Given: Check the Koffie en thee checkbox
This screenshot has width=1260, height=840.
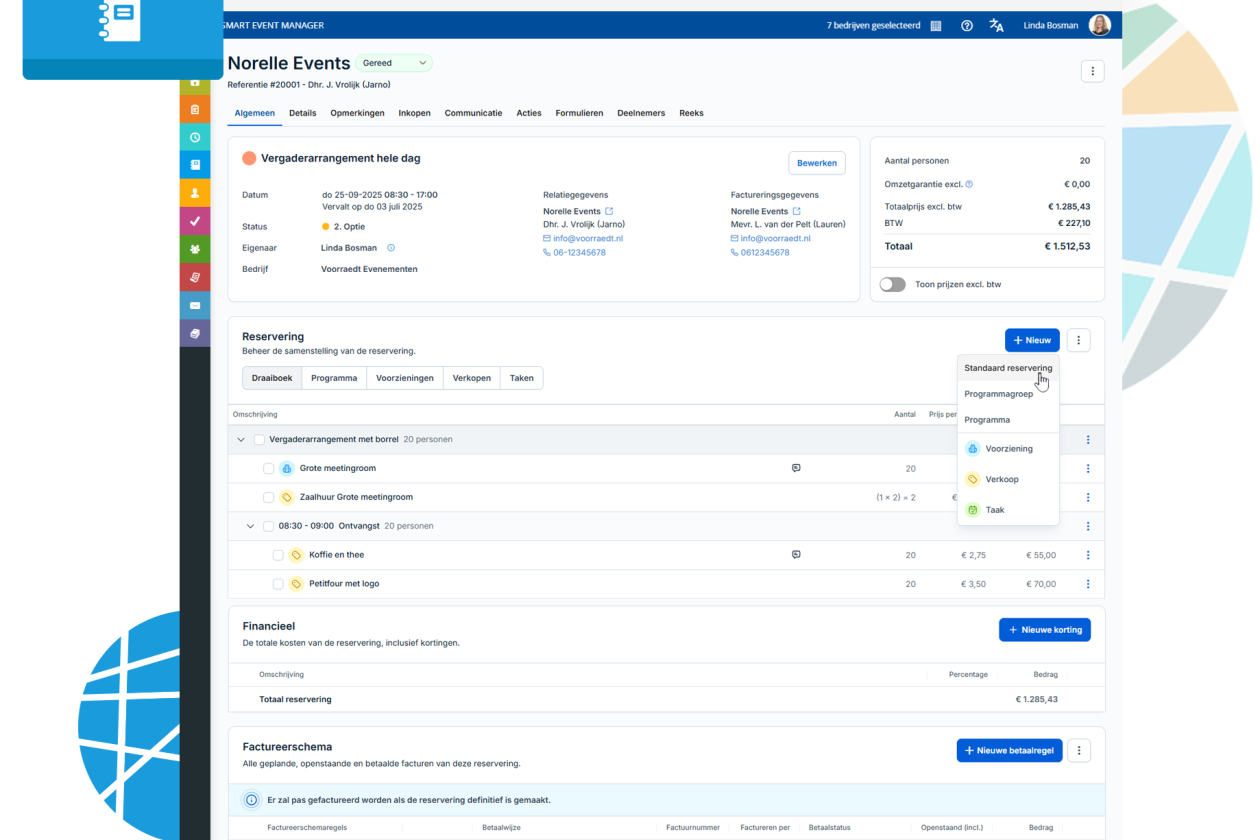Looking at the screenshot, I should tap(278, 554).
